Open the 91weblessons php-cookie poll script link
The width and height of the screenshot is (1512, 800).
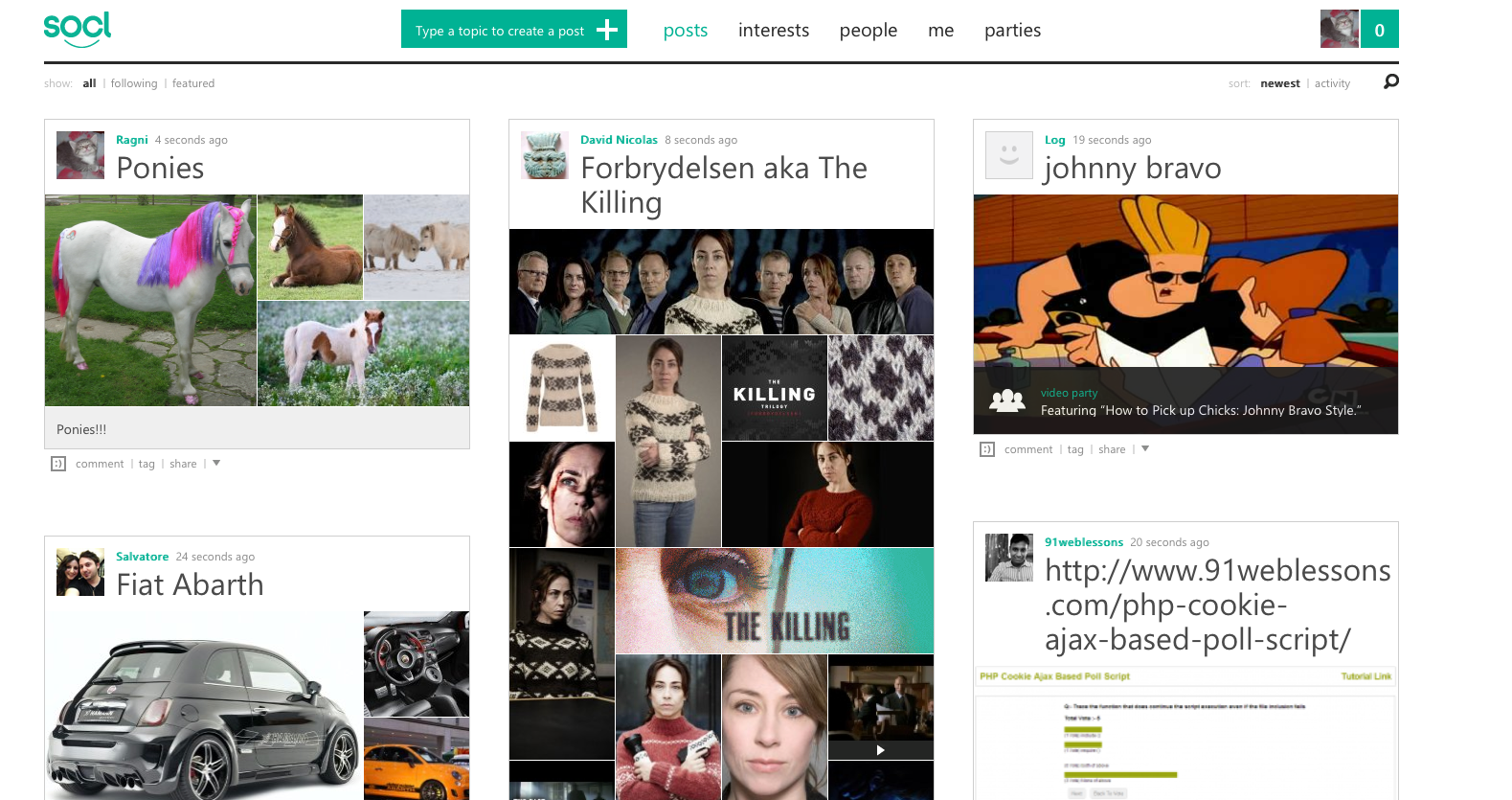(1217, 605)
